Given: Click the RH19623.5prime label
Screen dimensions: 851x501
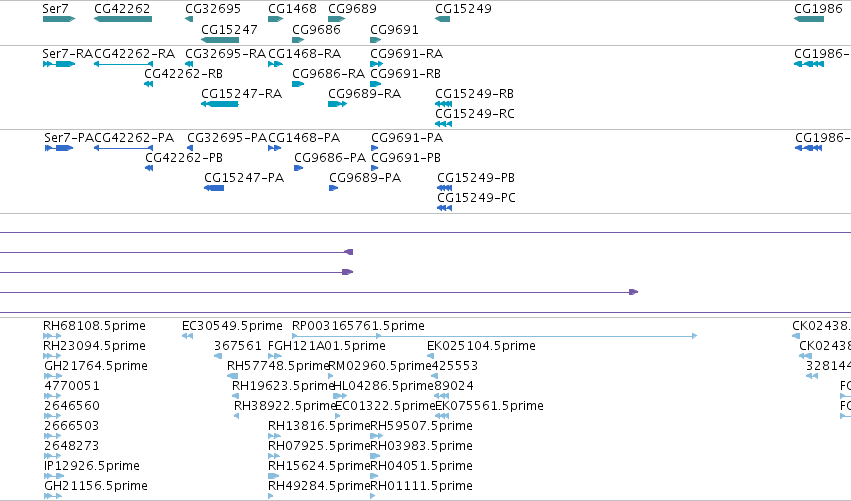Looking at the screenshot, I should (283, 386).
